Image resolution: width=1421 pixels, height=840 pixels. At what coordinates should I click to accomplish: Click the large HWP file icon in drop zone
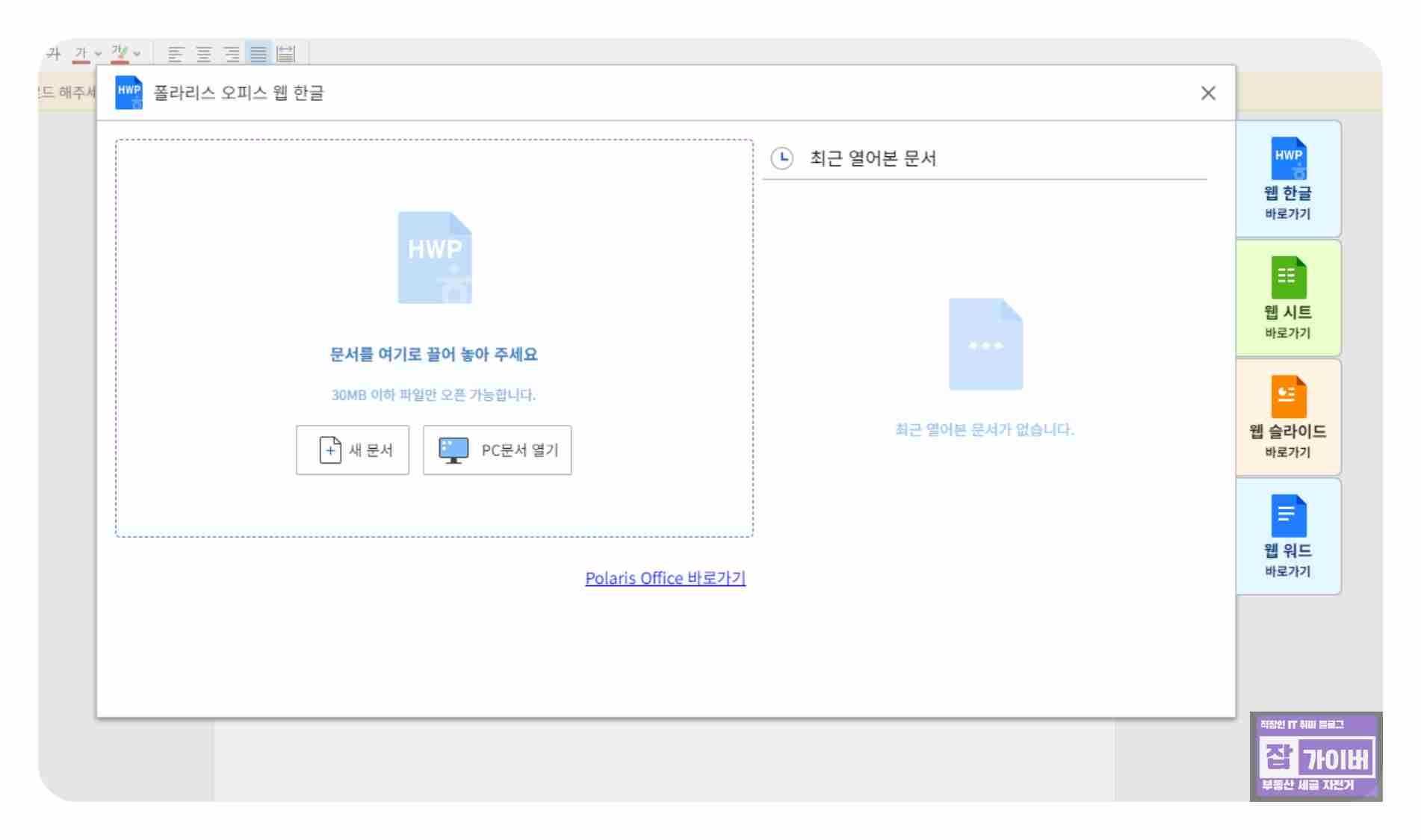[x=435, y=258]
